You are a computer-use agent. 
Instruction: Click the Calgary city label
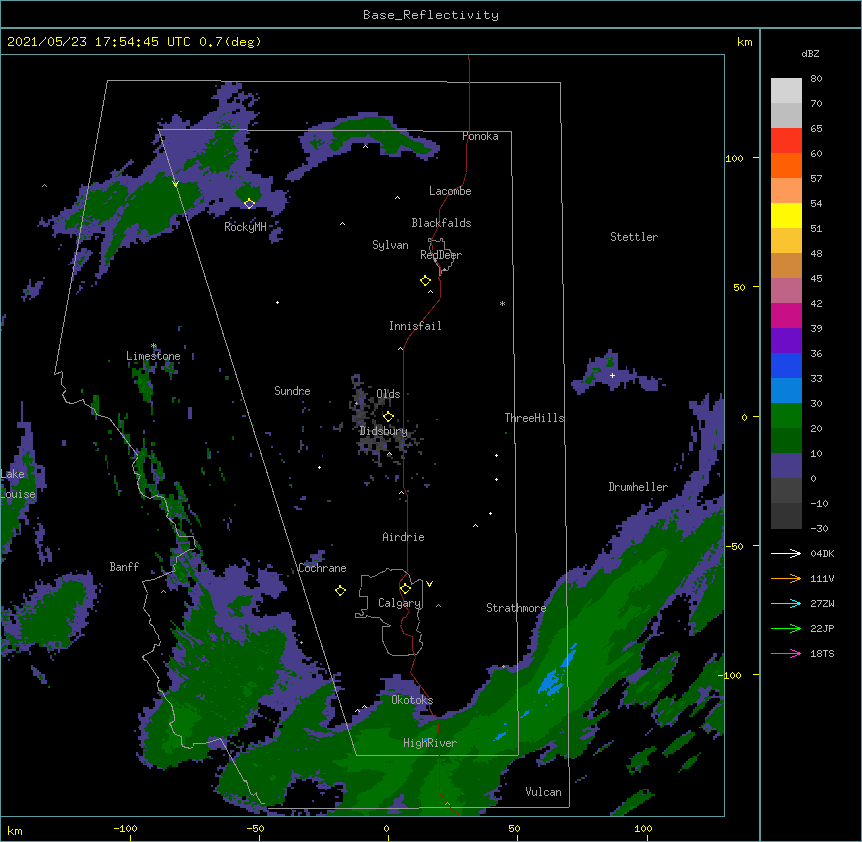400,603
